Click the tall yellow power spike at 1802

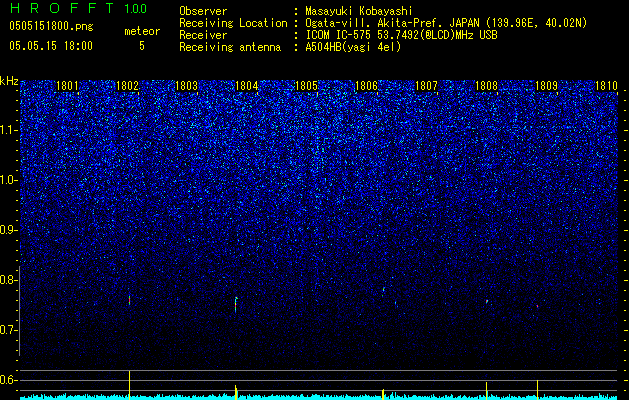pyautogui.click(x=129, y=385)
